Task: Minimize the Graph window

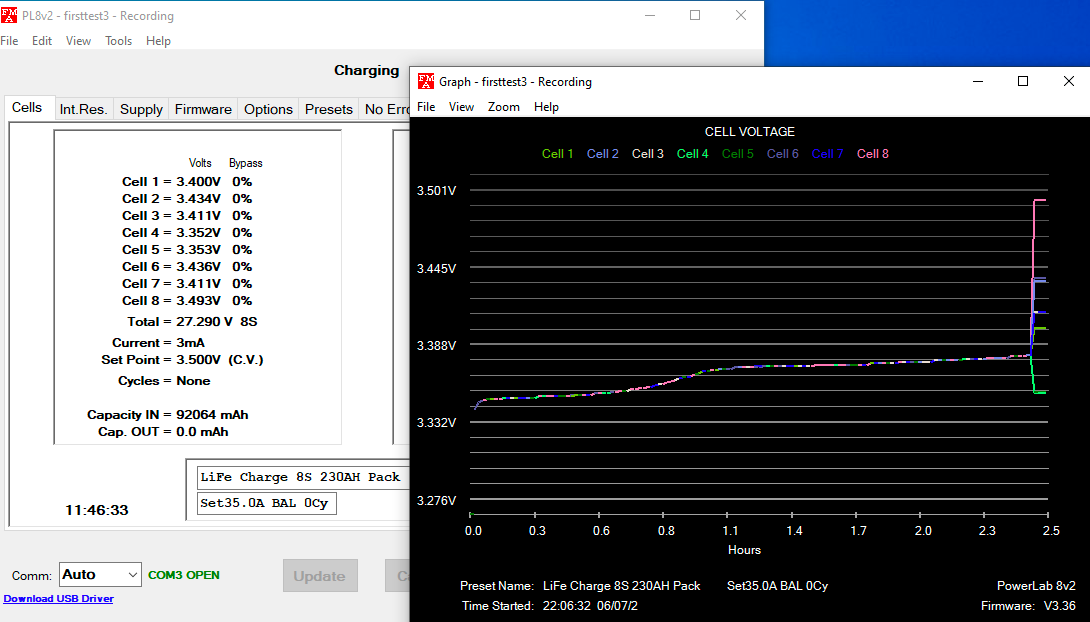Action: pyautogui.click(x=976, y=81)
